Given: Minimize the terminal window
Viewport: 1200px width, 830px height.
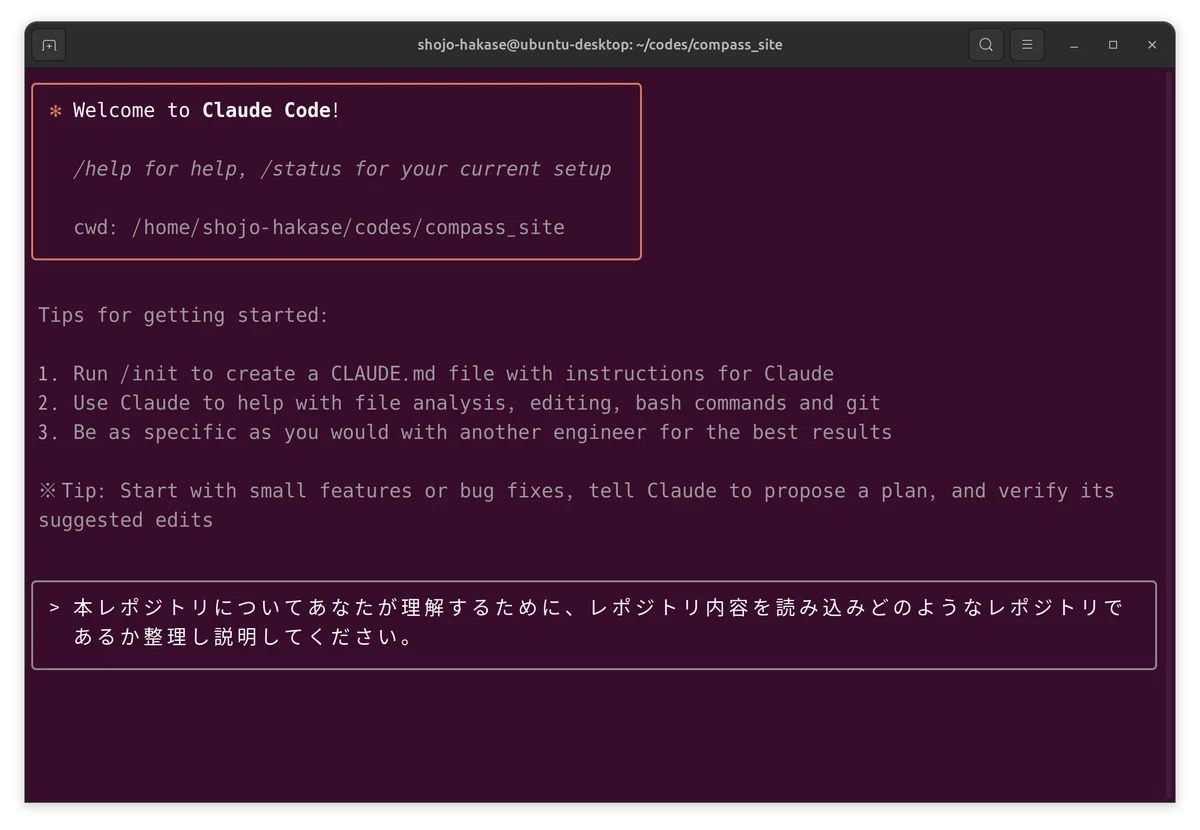Looking at the screenshot, I should click(x=1074, y=45).
